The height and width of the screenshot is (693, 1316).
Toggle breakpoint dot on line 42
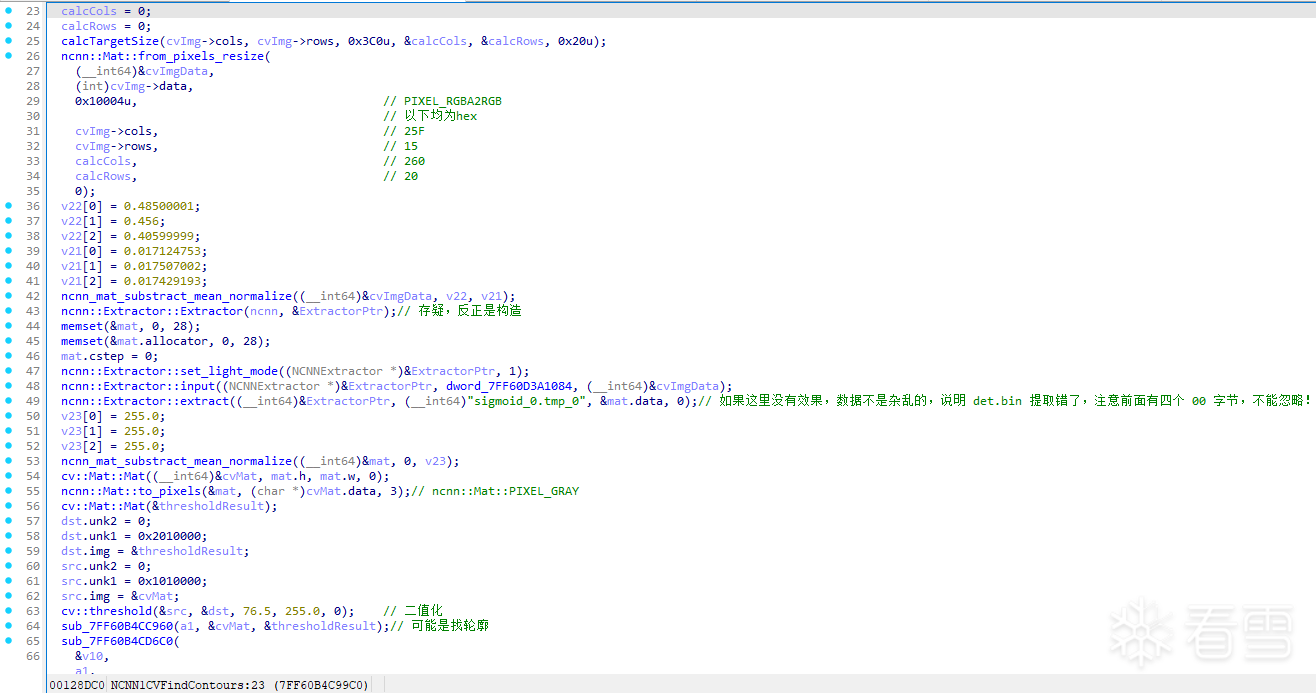[x=9, y=296]
